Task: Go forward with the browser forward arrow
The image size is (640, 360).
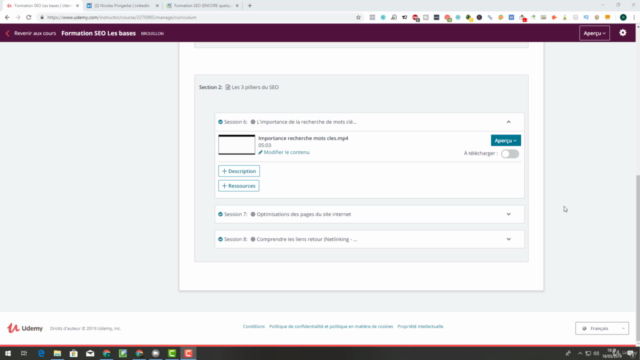Action: [18, 18]
